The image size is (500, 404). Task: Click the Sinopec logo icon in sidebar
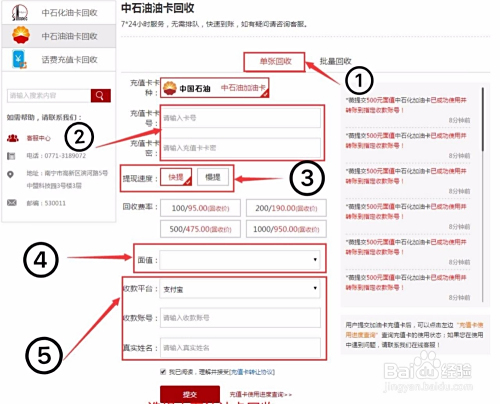20,12
